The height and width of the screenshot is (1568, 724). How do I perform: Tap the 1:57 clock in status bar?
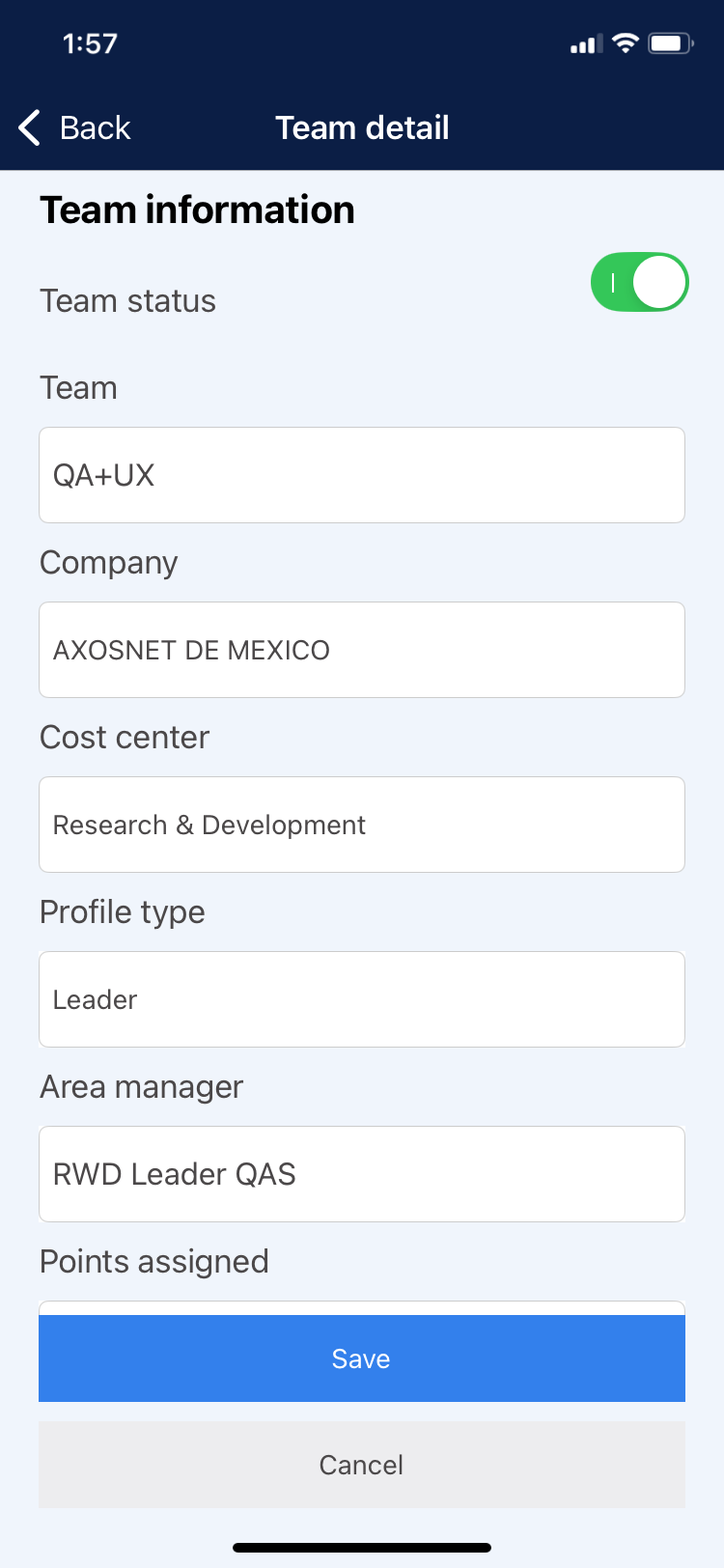click(90, 43)
